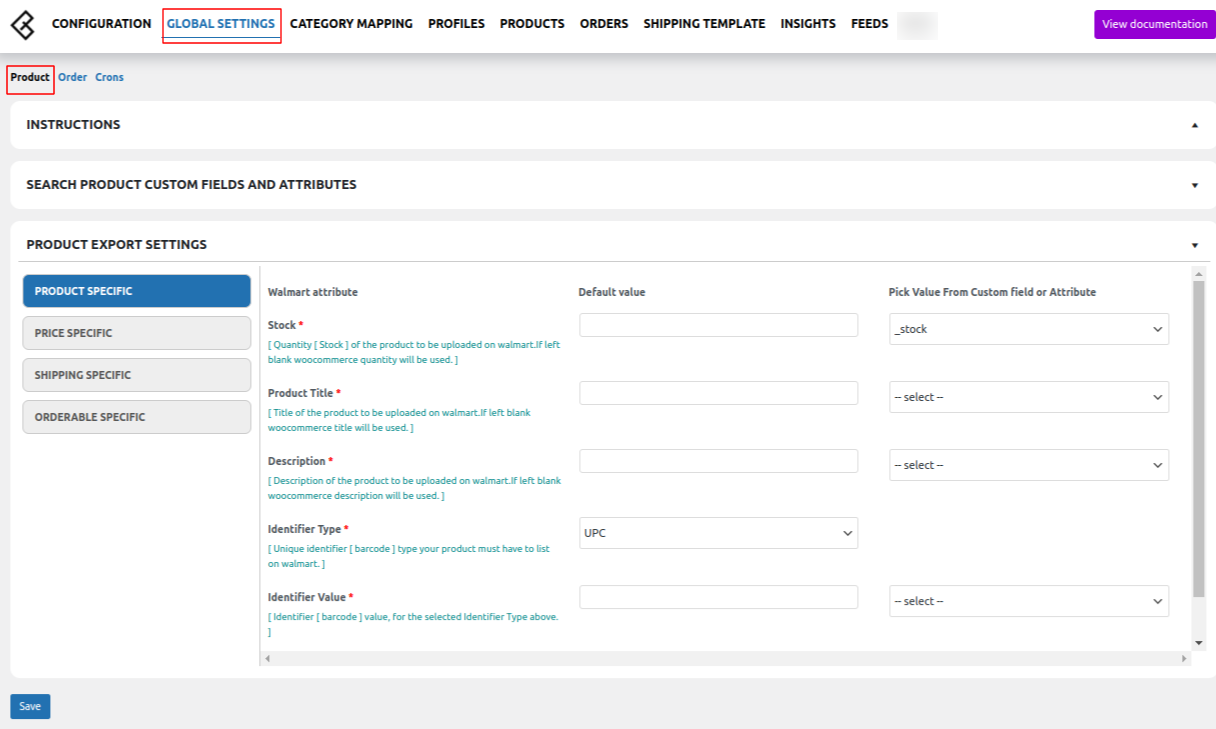Switch to the CATEGORY MAPPING section
This screenshot has height=729, width=1216.
[352, 23]
